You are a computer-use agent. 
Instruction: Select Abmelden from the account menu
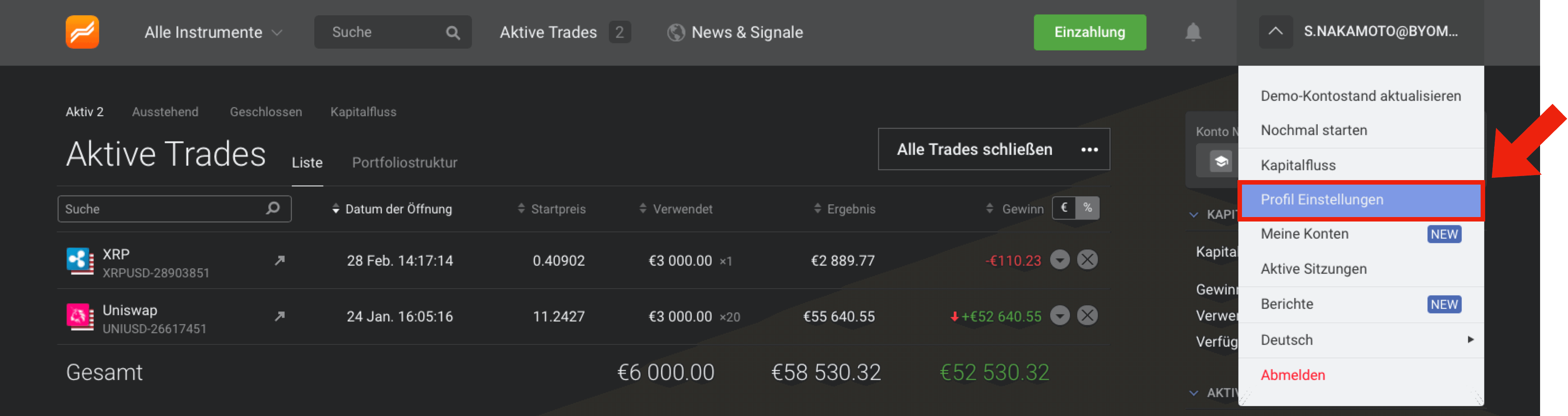click(x=1292, y=375)
